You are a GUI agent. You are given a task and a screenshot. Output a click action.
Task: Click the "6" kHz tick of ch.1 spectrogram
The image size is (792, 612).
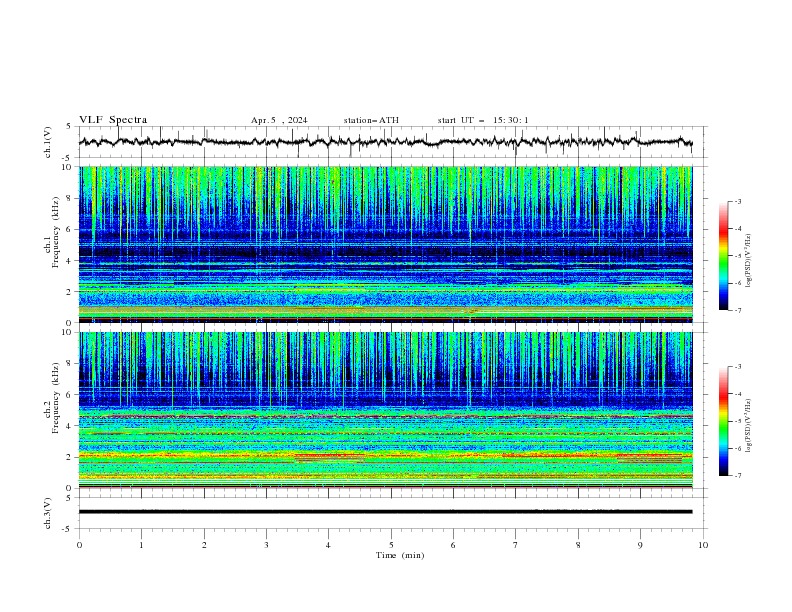tap(71, 230)
